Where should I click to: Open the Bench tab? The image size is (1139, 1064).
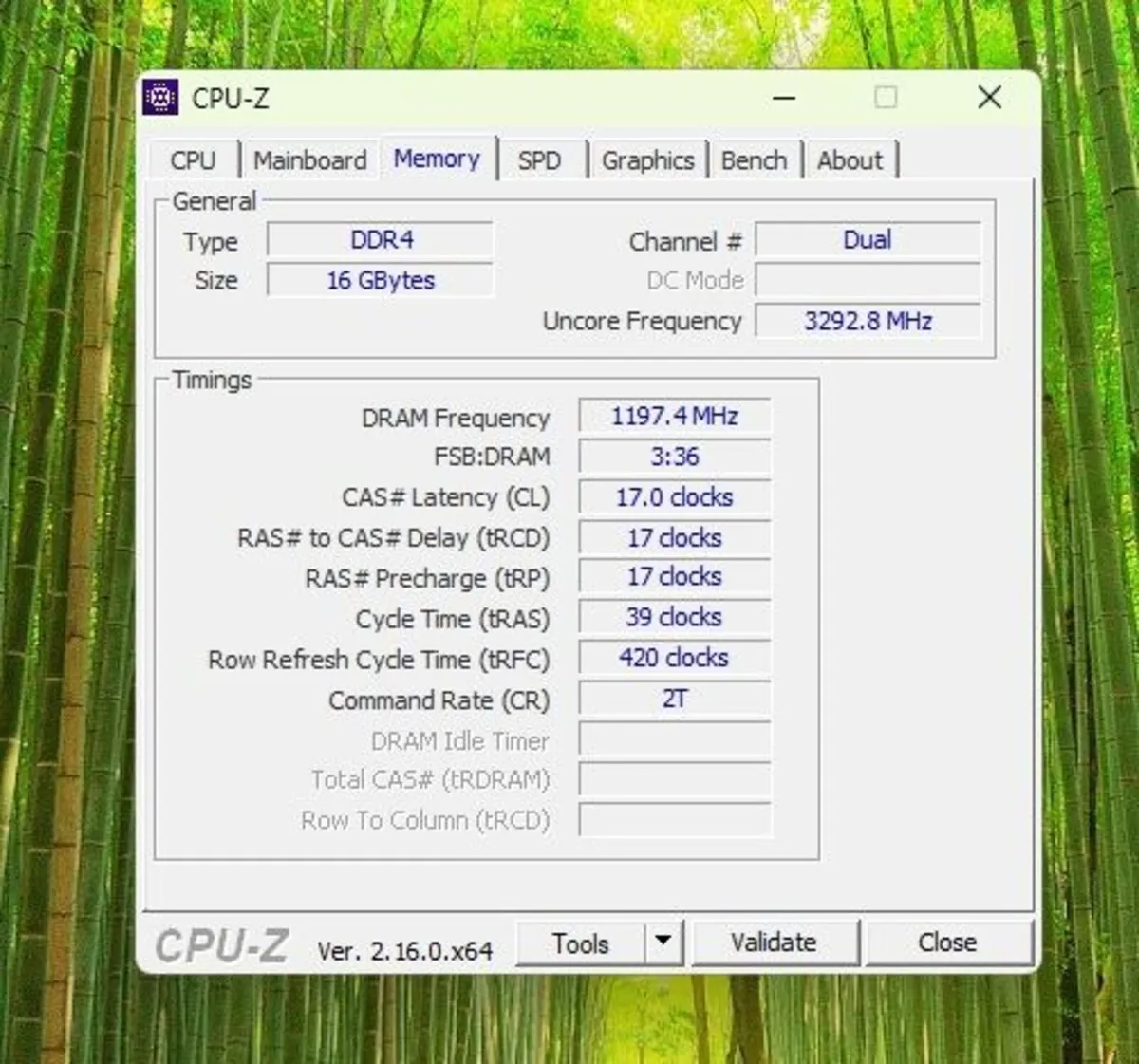(755, 160)
